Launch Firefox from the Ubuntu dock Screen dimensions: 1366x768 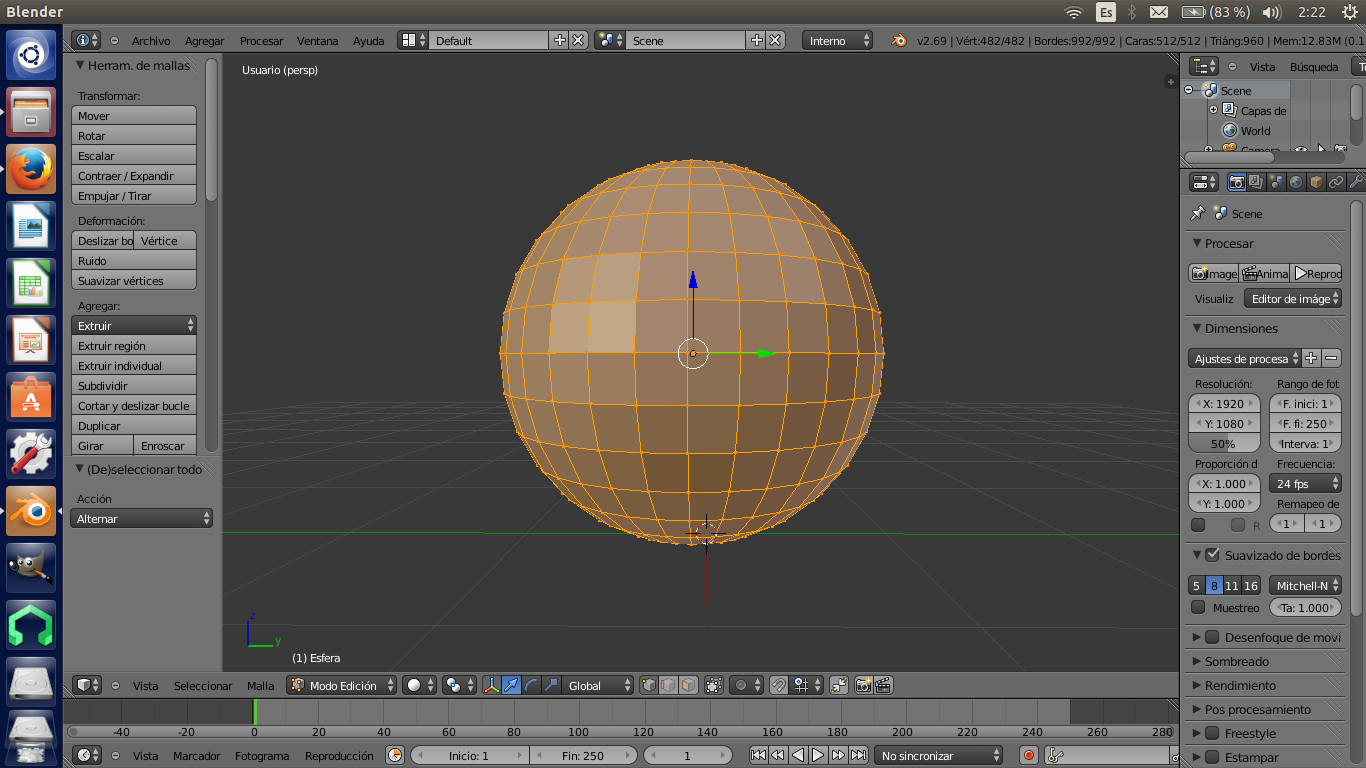pos(31,169)
